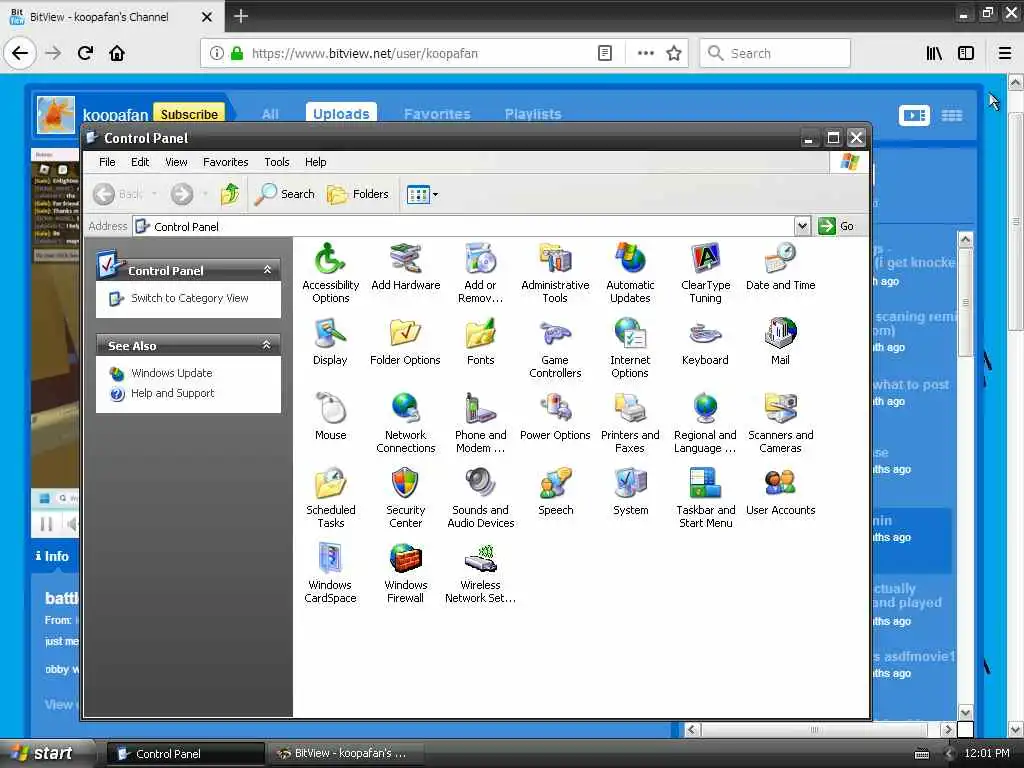Screen dimensions: 1024x768
Task: Open Automatic Updates icon
Action: [x=630, y=273]
